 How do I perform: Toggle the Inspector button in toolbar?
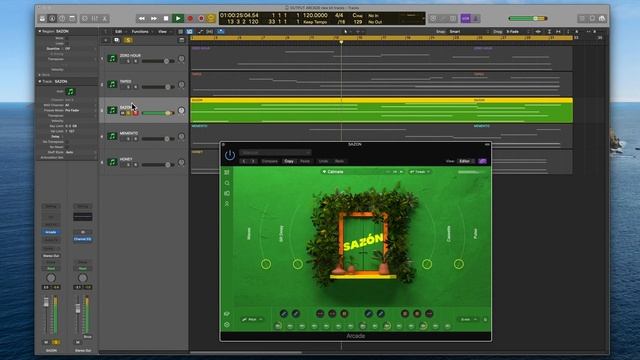click(x=52, y=18)
